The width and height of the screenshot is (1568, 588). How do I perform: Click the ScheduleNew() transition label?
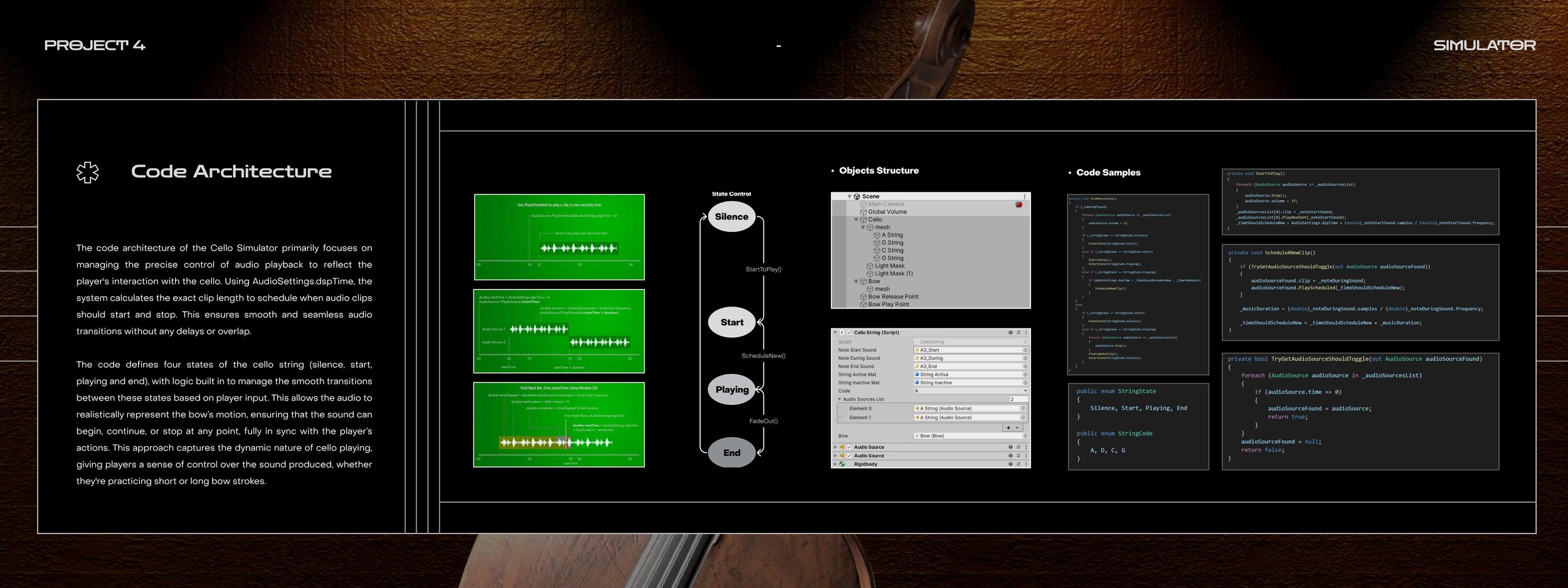click(763, 356)
